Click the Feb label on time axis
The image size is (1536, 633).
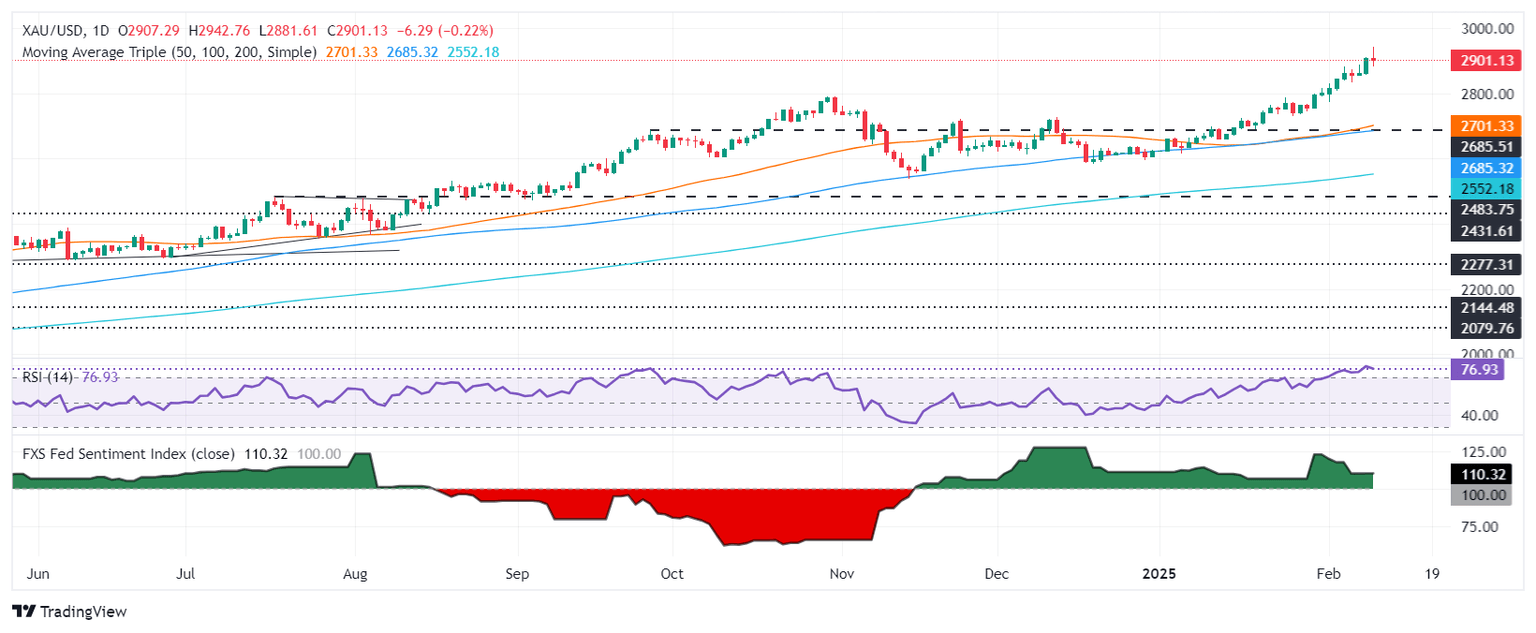pyautogui.click(x=1329, y=574)
